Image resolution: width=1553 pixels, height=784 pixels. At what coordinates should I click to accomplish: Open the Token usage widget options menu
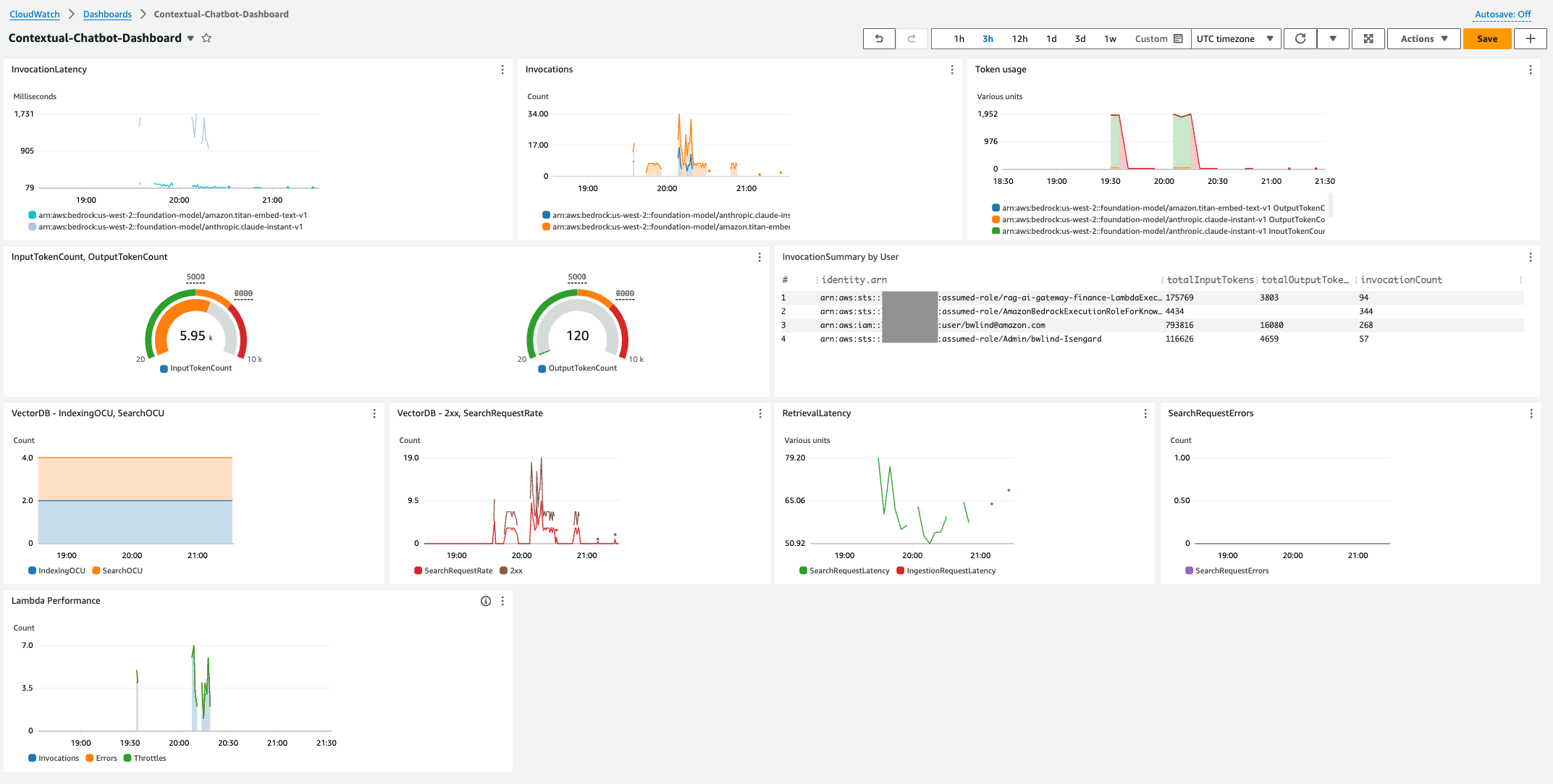click(x=1531, y=69)
